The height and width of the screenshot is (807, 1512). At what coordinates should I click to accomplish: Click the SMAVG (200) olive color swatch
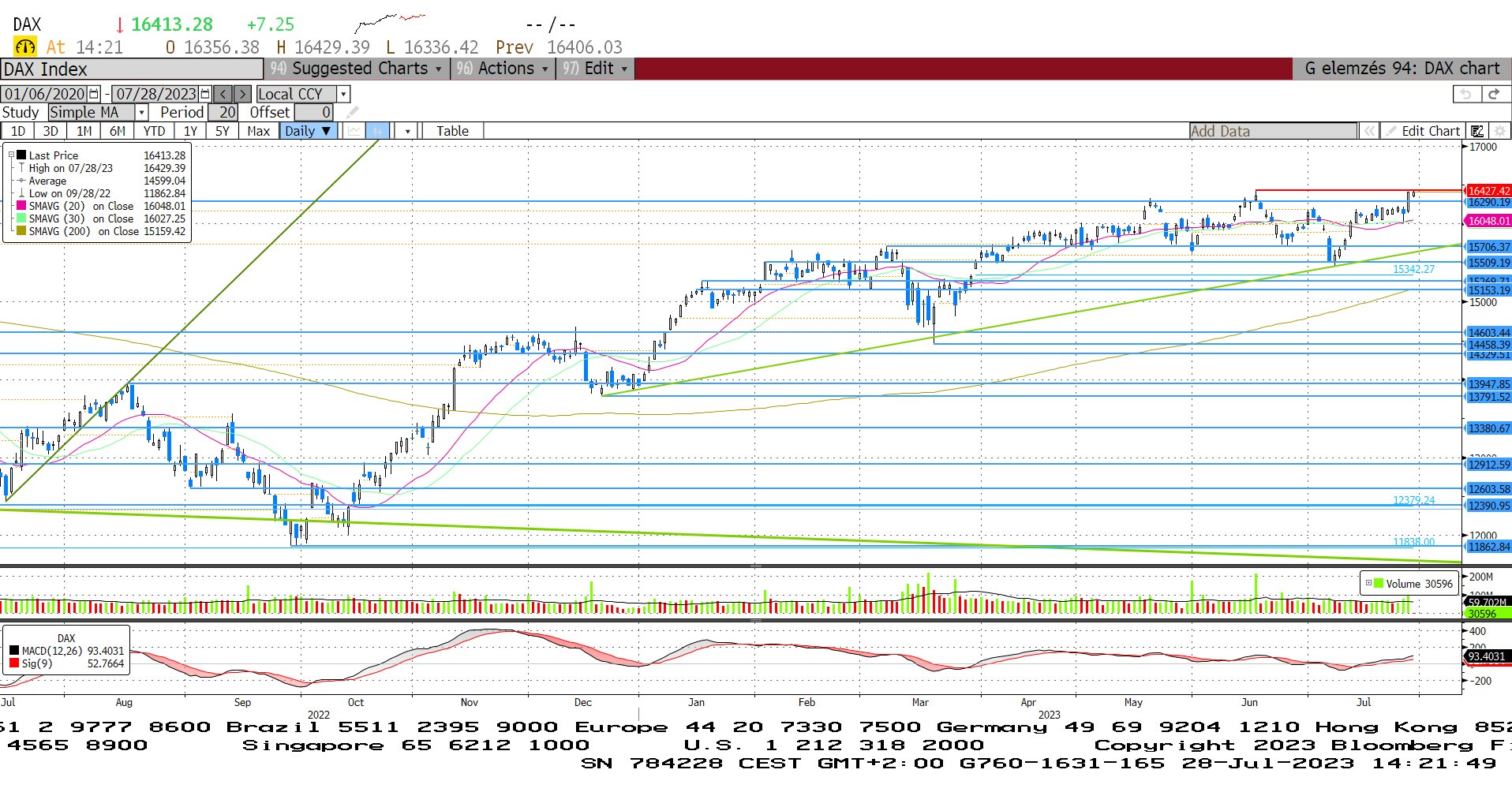[x=21, y=231]
